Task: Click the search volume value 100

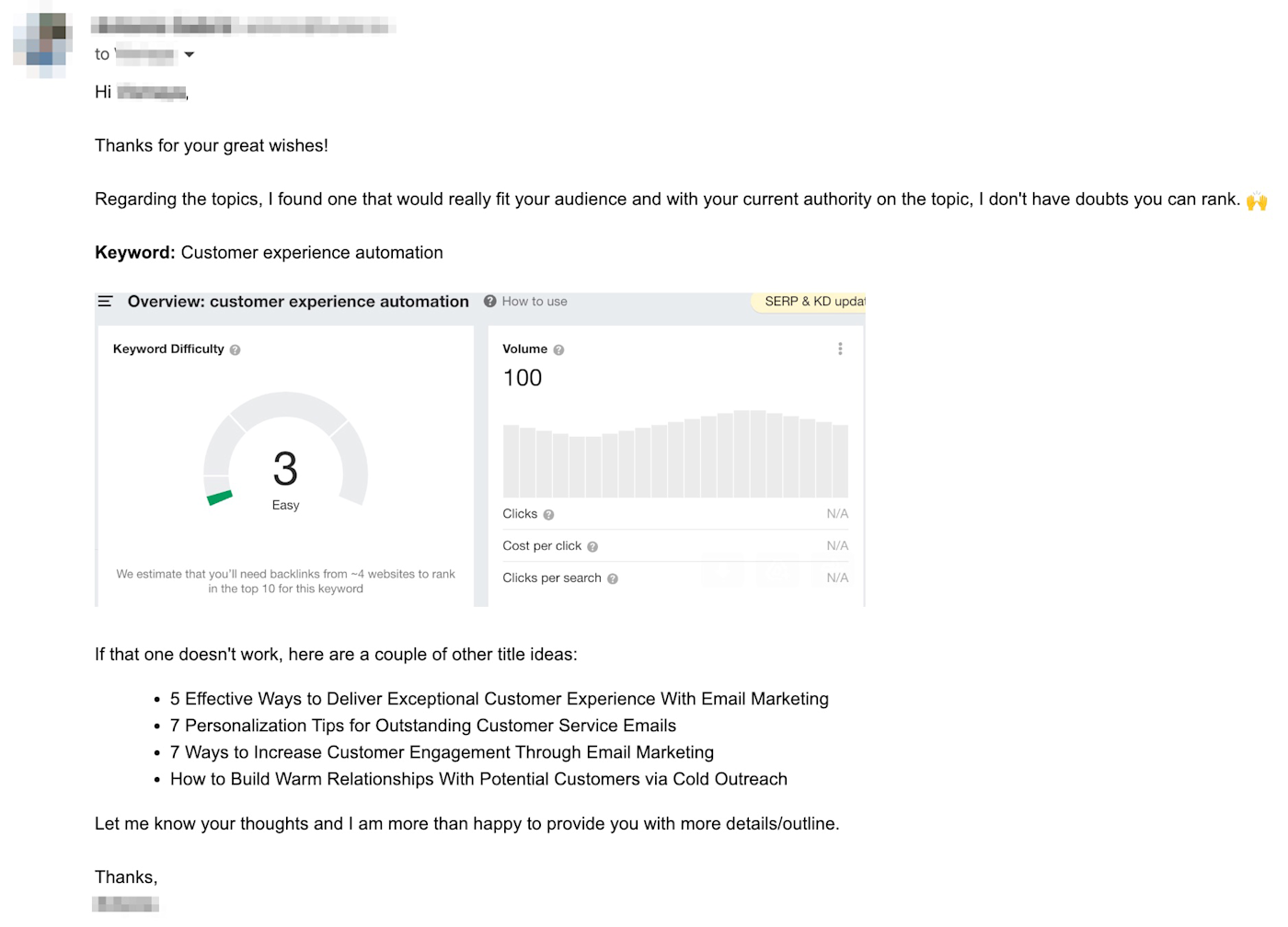Action: (x=523, y=378)
